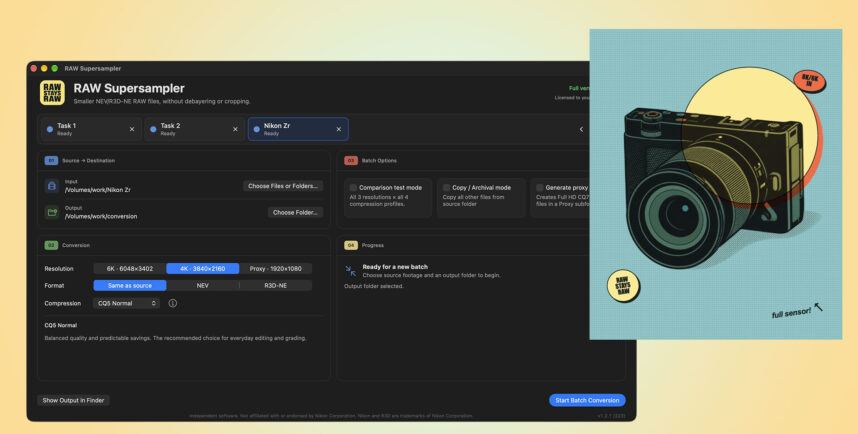Close the Task 1 tab
Screen dimensions: 858x434
click(132, 129)
